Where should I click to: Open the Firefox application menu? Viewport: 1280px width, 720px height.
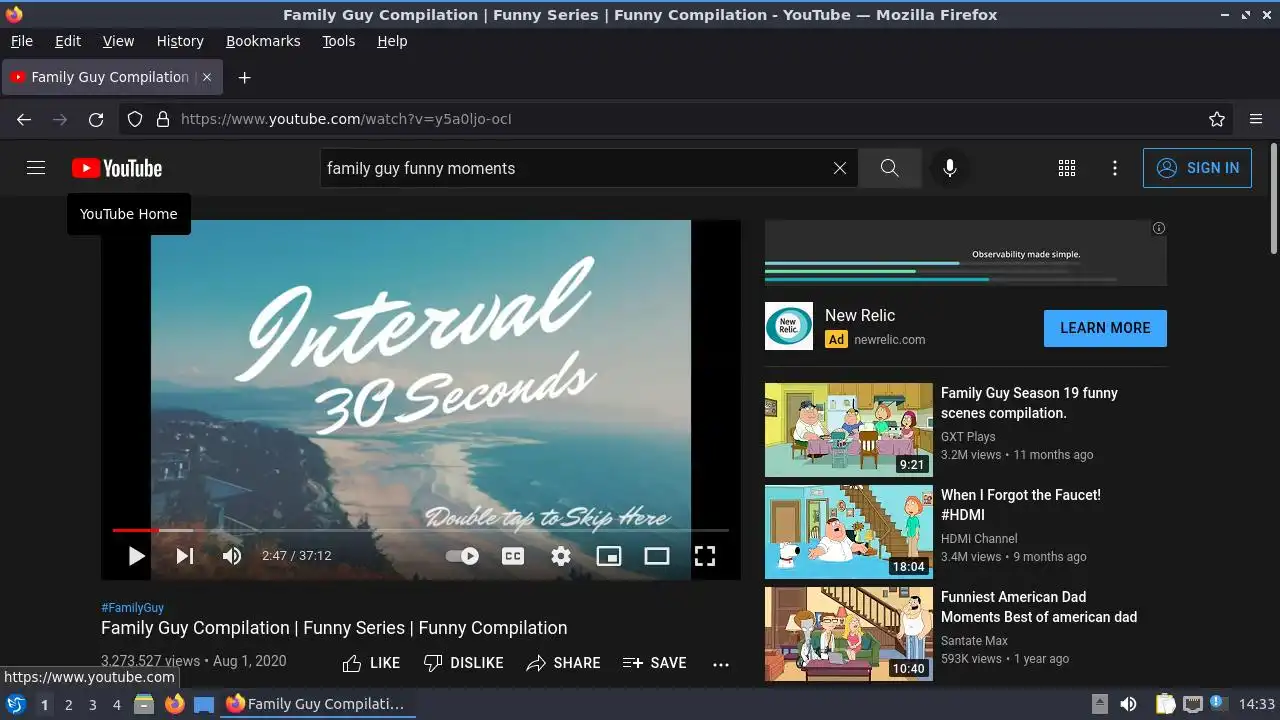click(1256, 119)
